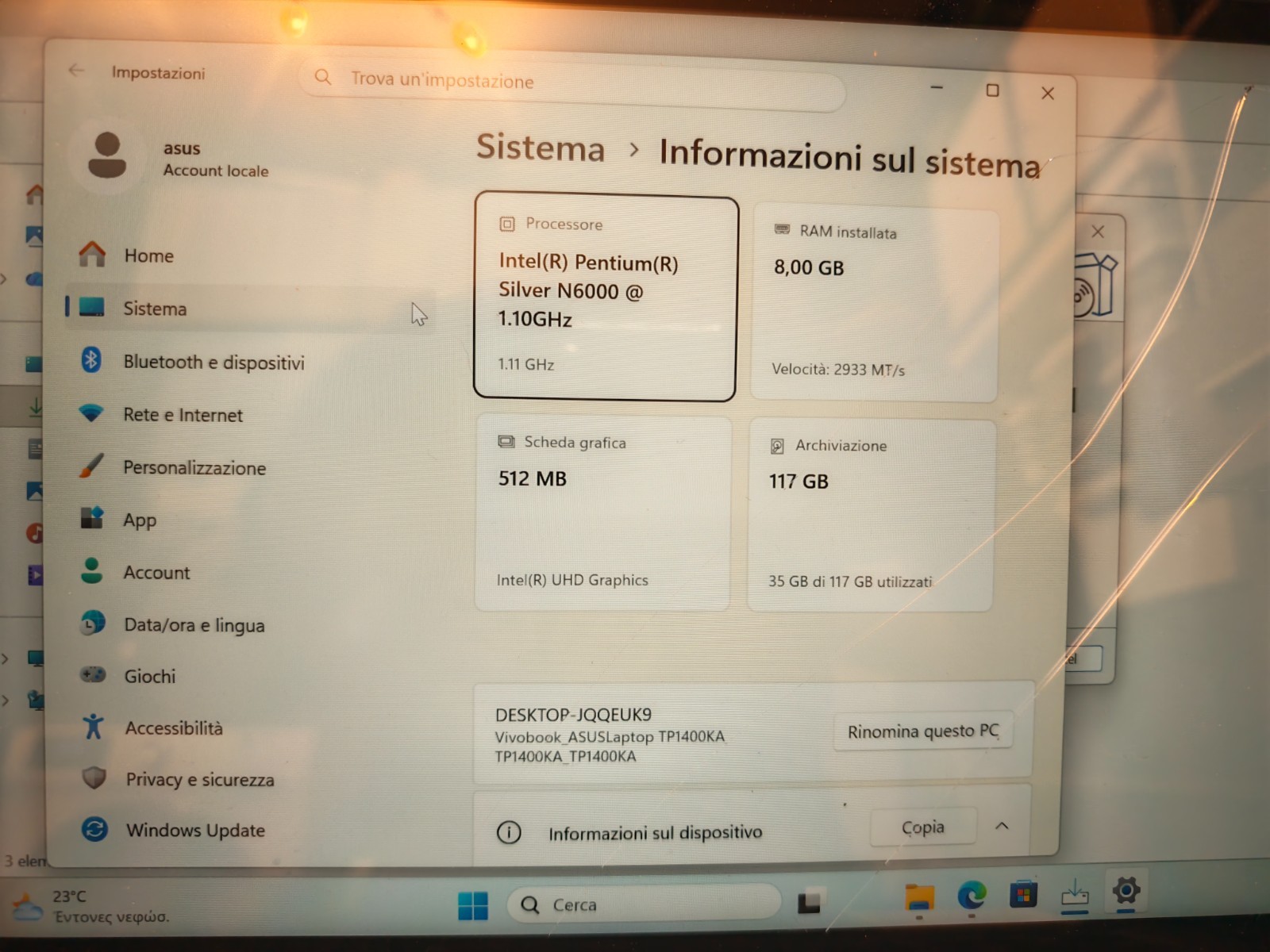Select the Processore info card

(606, 296)
